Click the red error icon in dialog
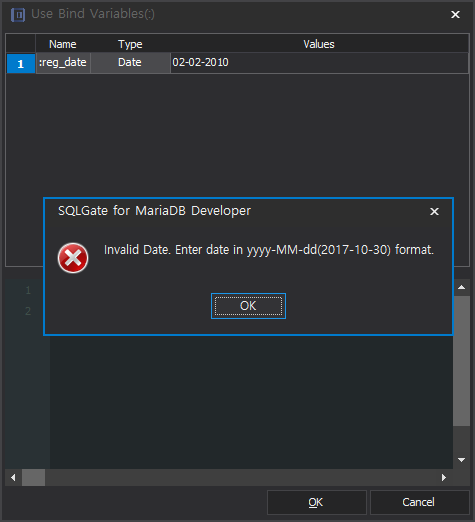475x522 pixels. tap(73, 258)
